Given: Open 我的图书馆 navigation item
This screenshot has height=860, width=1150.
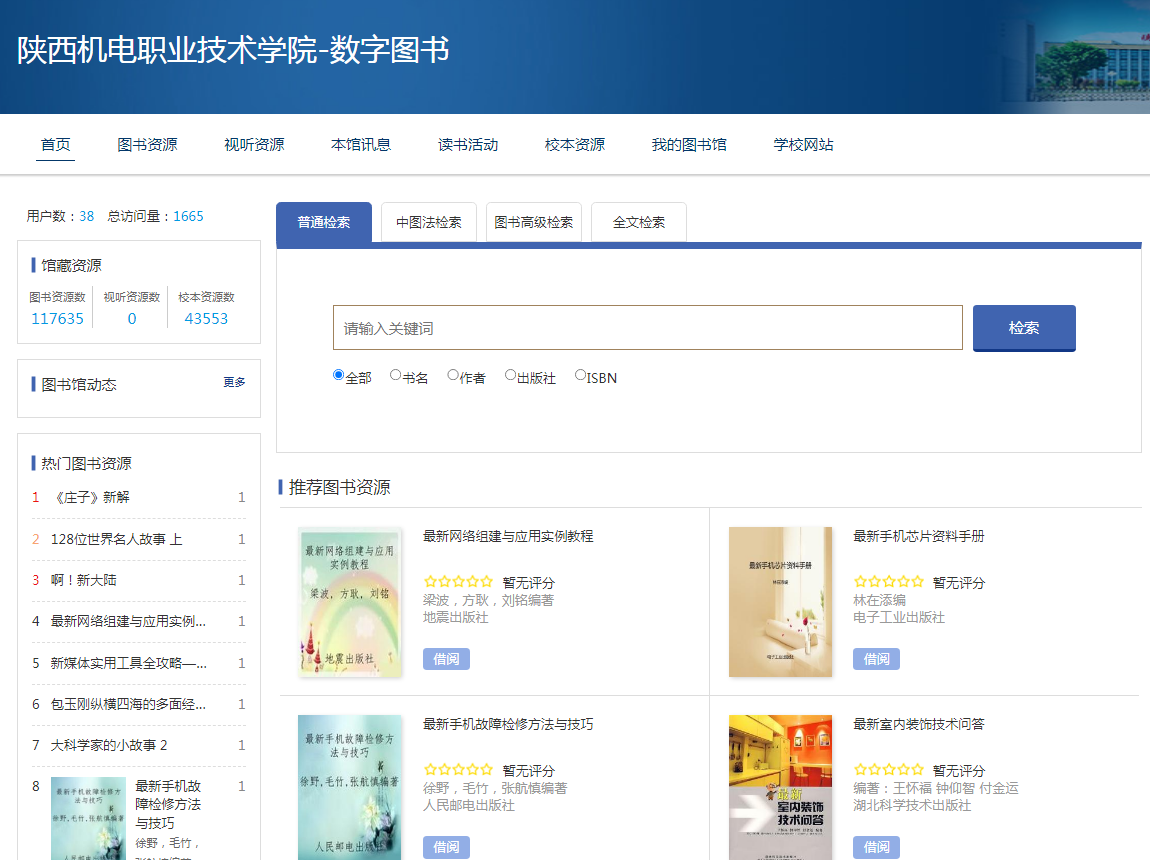Looking at the screenshot, I should pos(689,144).
